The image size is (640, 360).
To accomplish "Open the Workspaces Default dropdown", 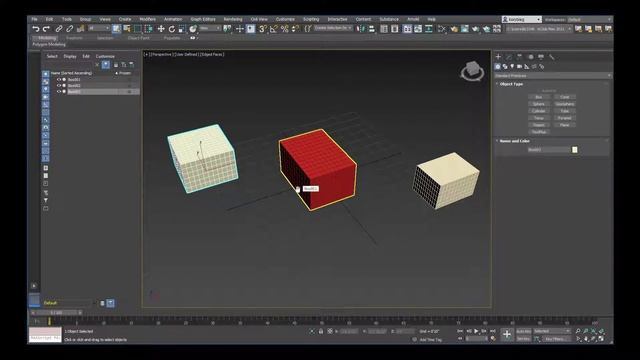I will (589, 19).
